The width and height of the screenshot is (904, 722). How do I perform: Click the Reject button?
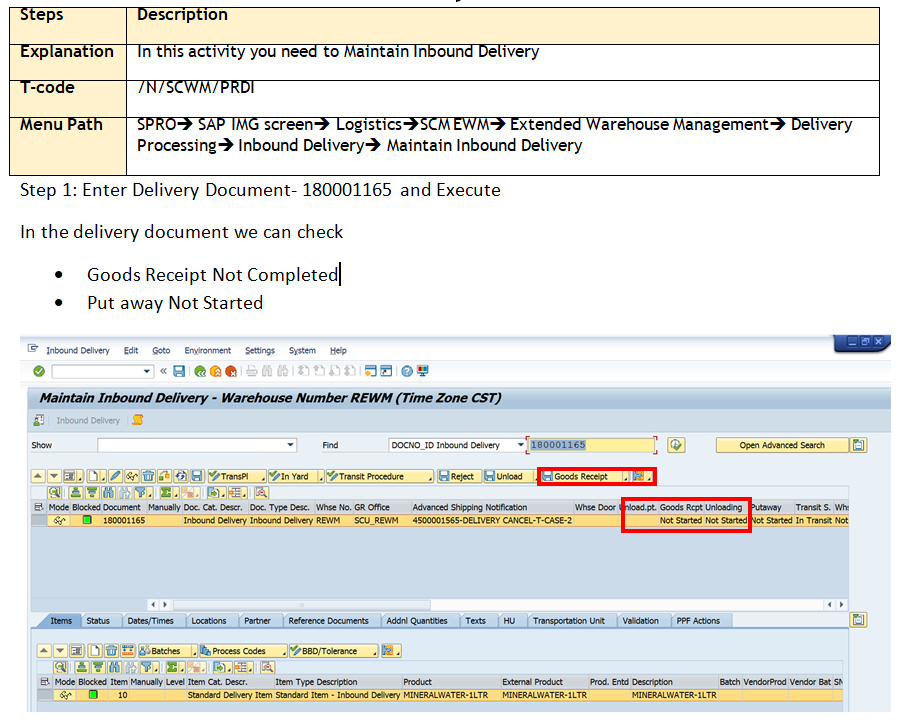[460, 476]
